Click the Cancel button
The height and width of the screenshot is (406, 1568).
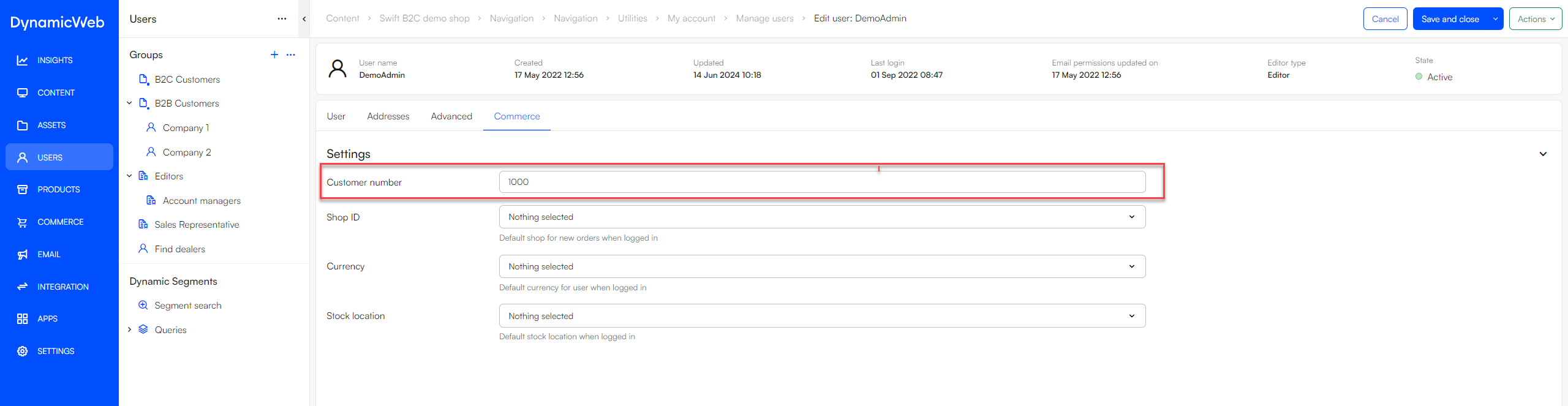[x=1385, y=19]
